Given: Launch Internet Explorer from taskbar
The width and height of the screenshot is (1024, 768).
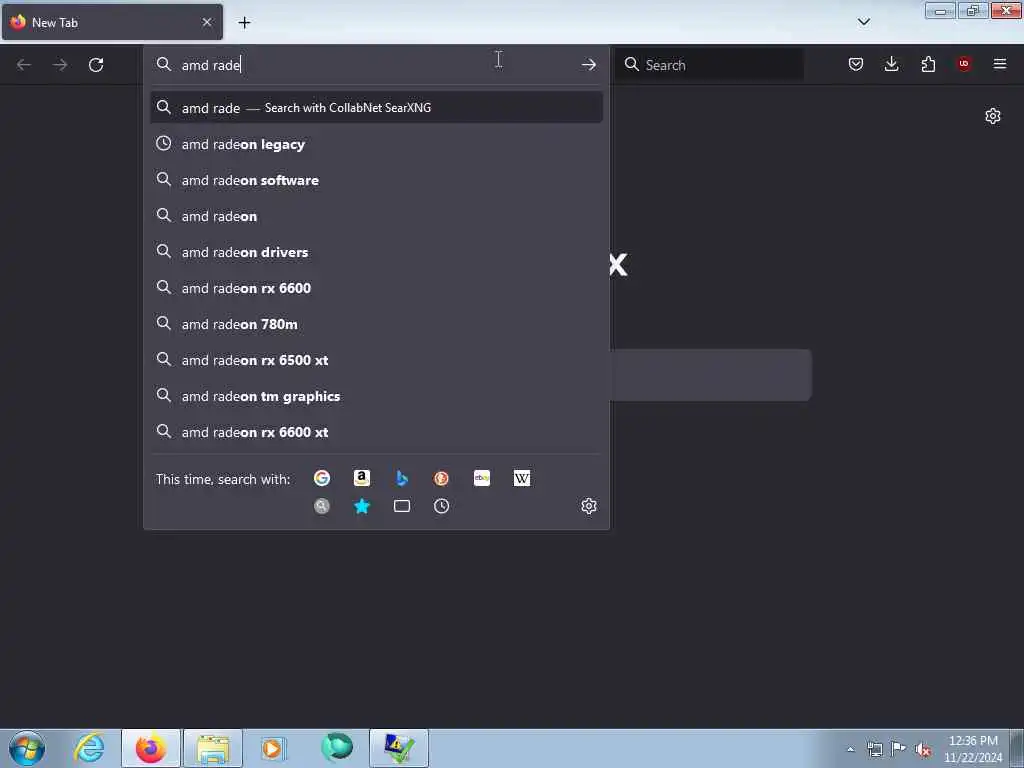Looking at the screenshot, I should (x=89, y=748).
